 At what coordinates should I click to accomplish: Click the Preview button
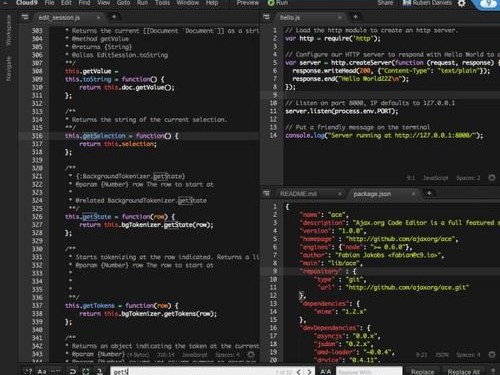coord(248,3)
